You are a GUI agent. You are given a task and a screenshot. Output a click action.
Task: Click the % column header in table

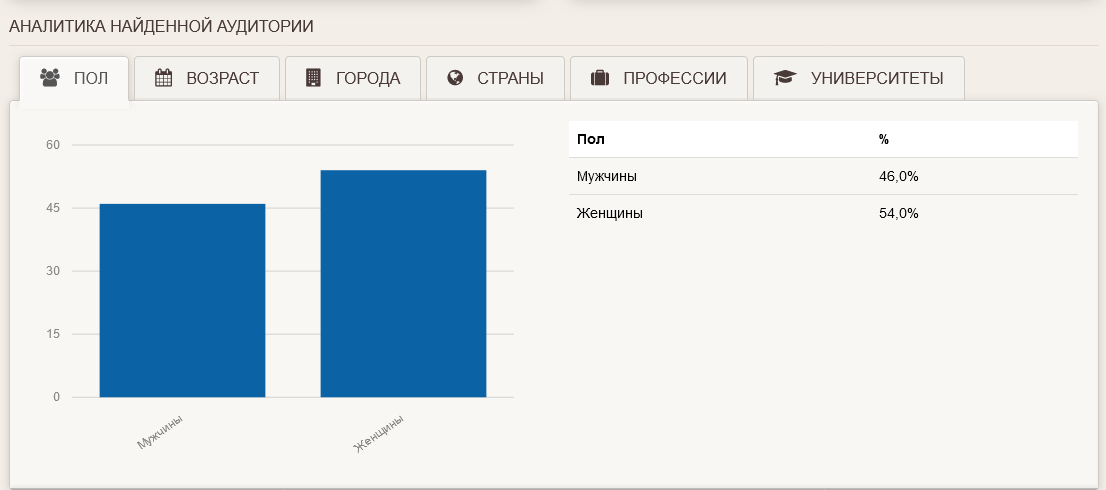click(x=884, y=139)
